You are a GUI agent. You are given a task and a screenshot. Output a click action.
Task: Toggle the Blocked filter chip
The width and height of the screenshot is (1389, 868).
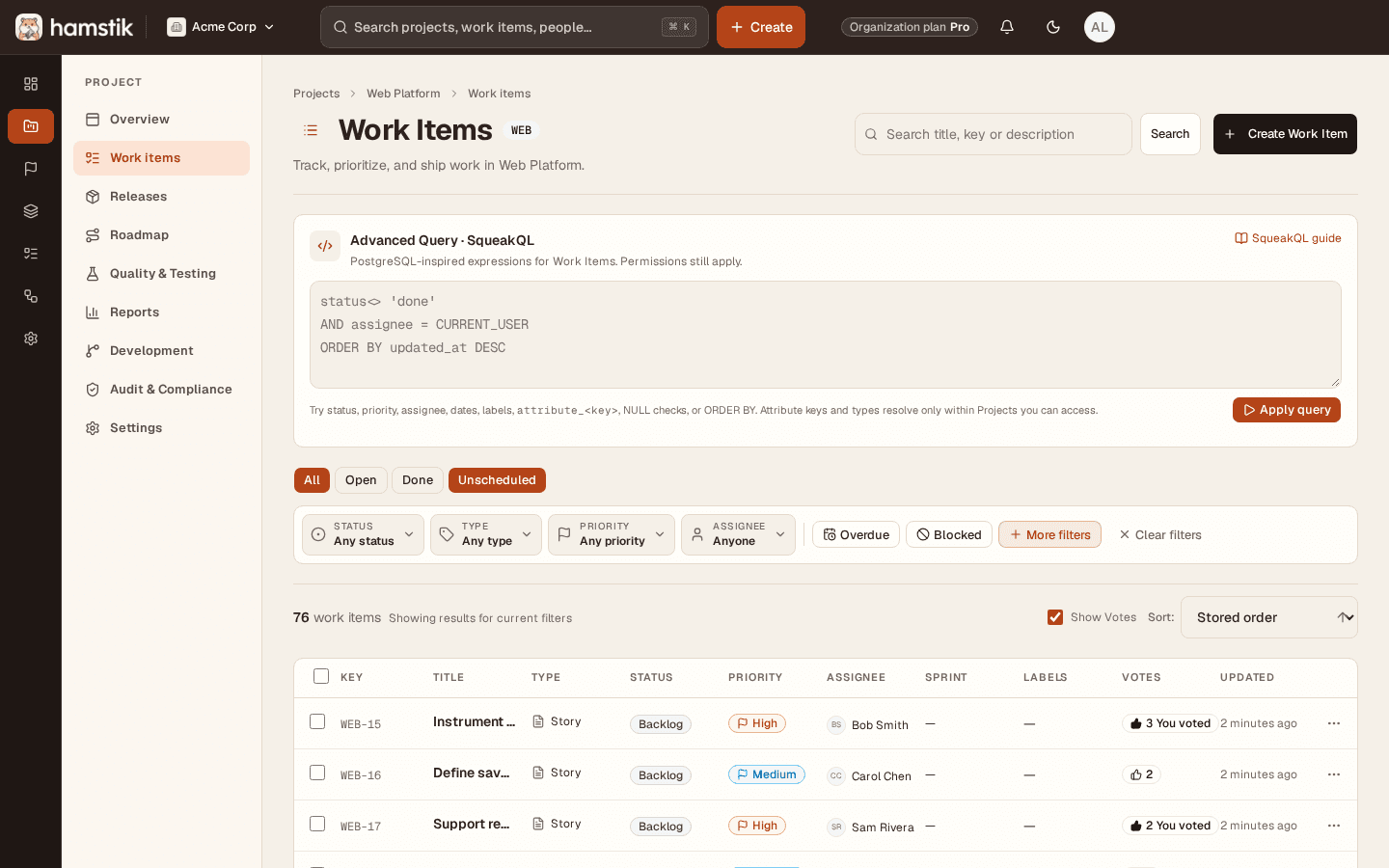pyautogui.click(x=949, y=534)
